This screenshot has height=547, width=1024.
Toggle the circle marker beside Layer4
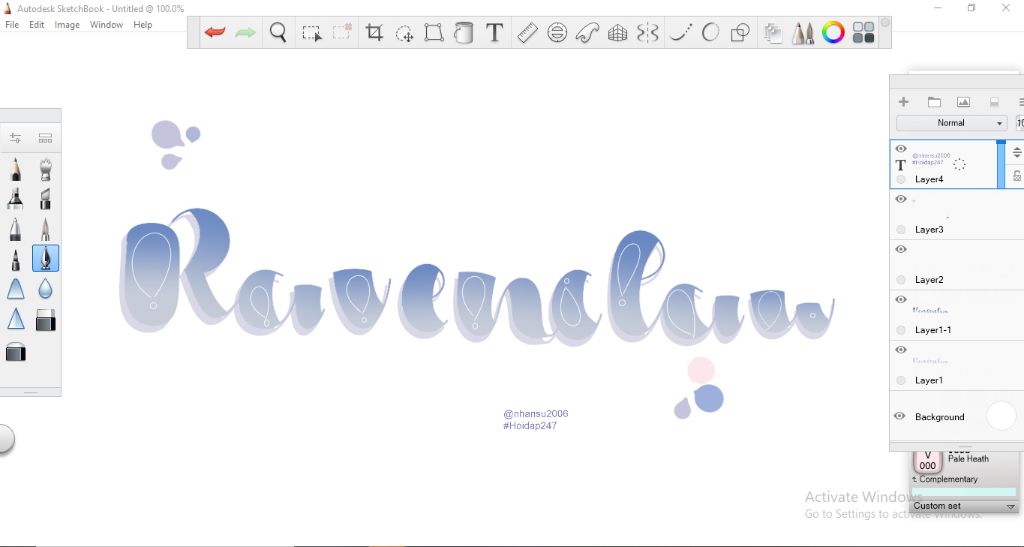click(901, 179)
